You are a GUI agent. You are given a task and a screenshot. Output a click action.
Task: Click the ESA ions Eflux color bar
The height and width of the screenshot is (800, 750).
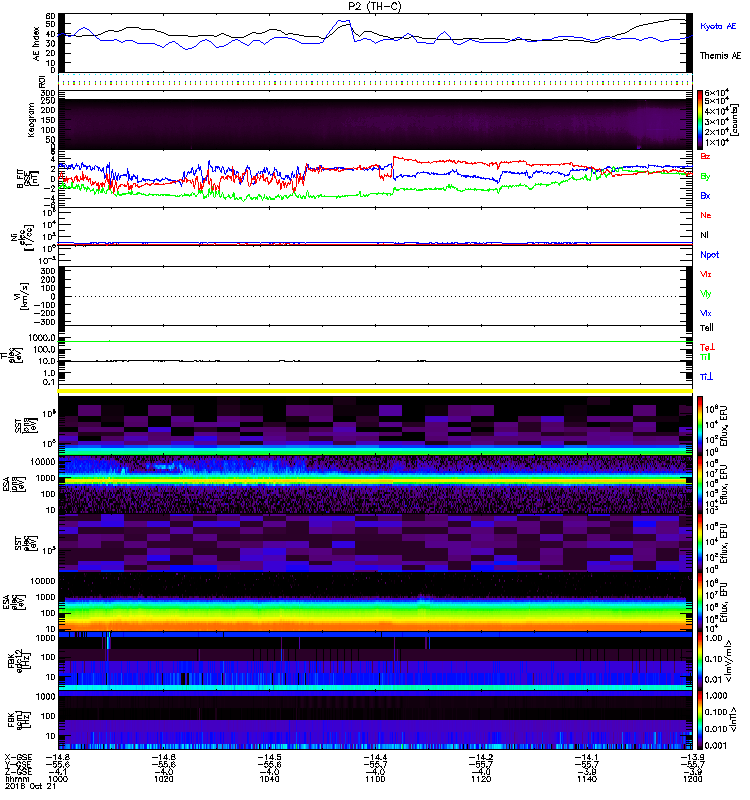pyautogui.click(x=700, y=485)
